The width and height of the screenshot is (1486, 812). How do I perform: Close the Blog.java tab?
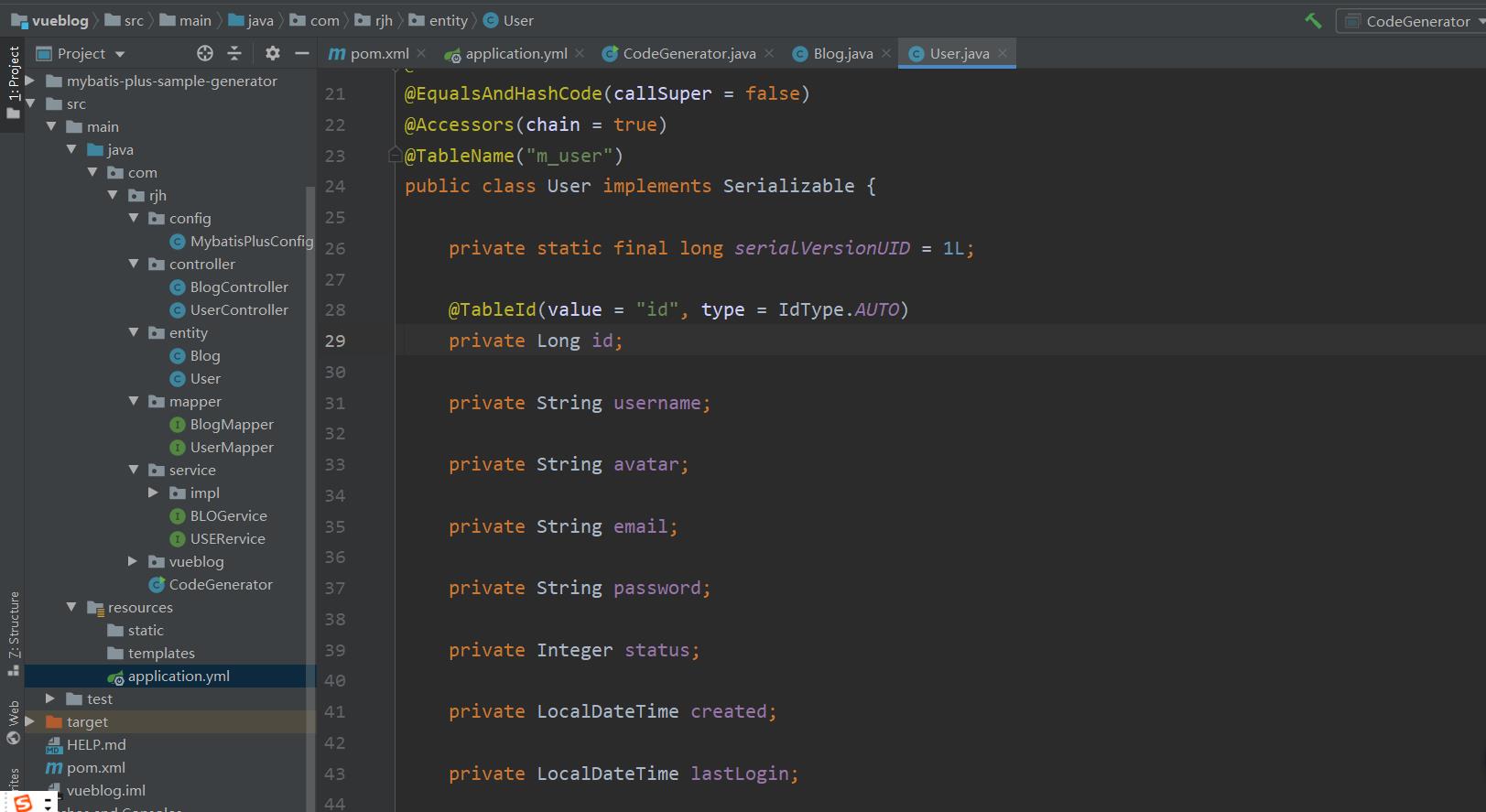click(x=886, y=53)
